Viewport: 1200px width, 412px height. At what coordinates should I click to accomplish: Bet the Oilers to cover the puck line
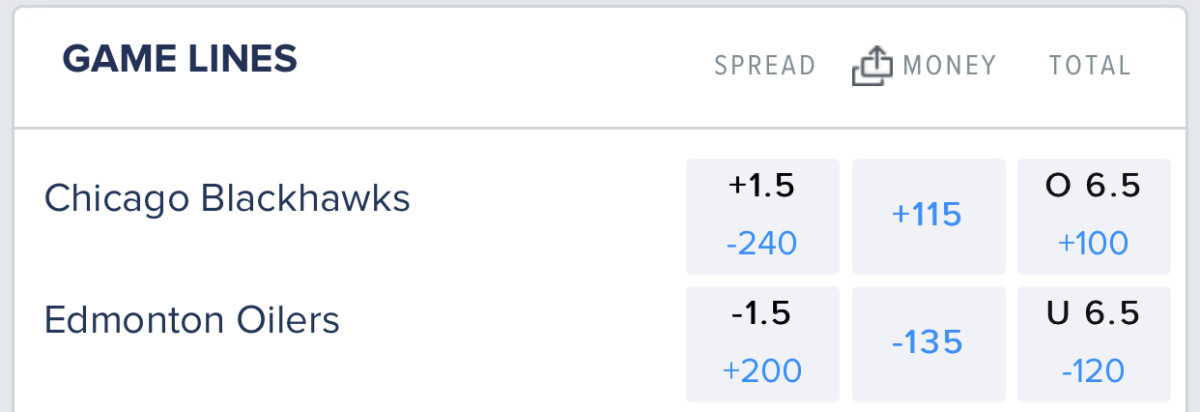pyautogui.click(x=761, y=343)
